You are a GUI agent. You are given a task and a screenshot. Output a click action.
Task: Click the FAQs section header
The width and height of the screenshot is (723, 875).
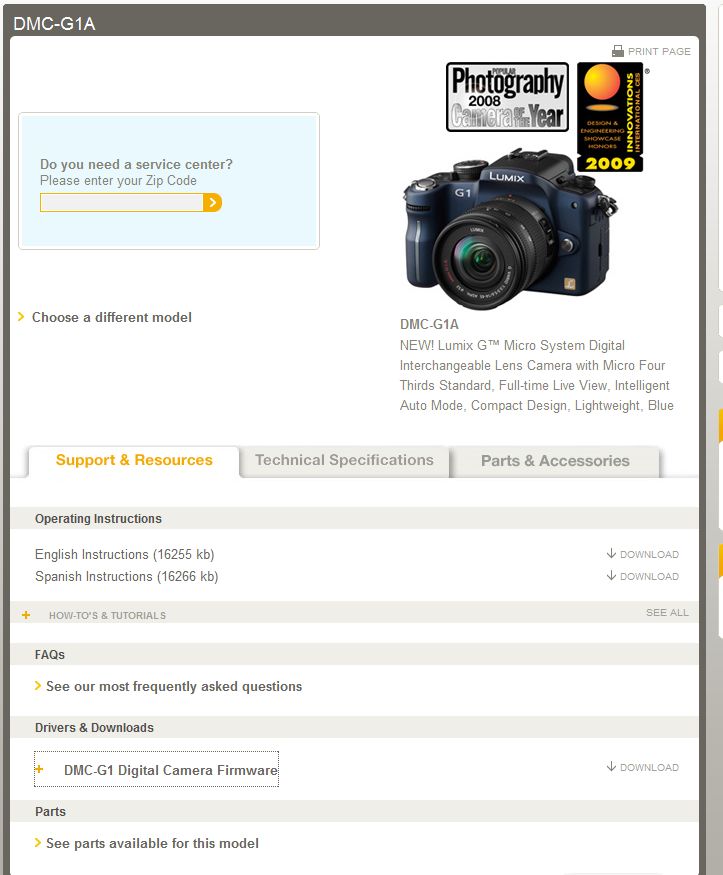point(50,655)
